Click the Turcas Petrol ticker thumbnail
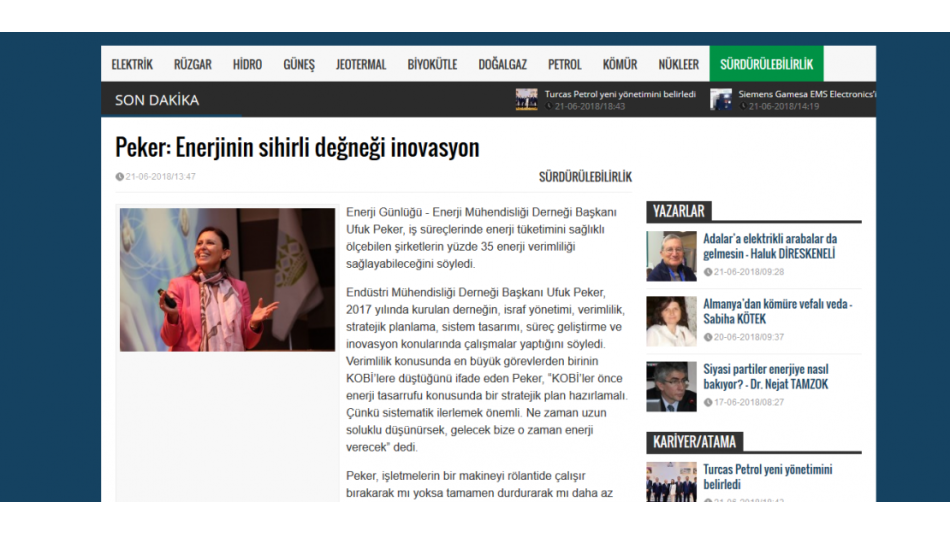 tap(526, 99)
